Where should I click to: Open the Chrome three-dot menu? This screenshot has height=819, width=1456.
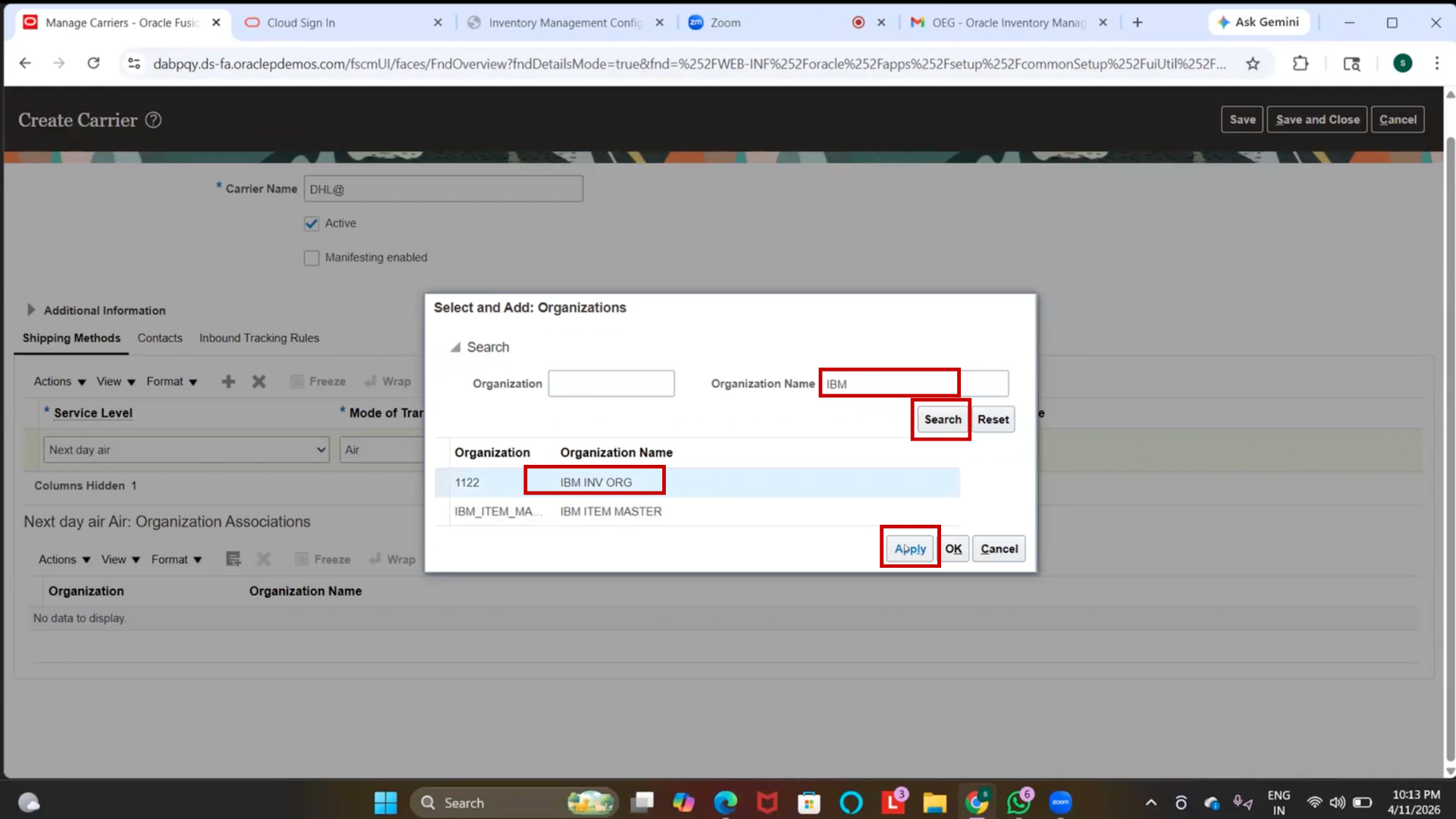tap(1436, 64)
